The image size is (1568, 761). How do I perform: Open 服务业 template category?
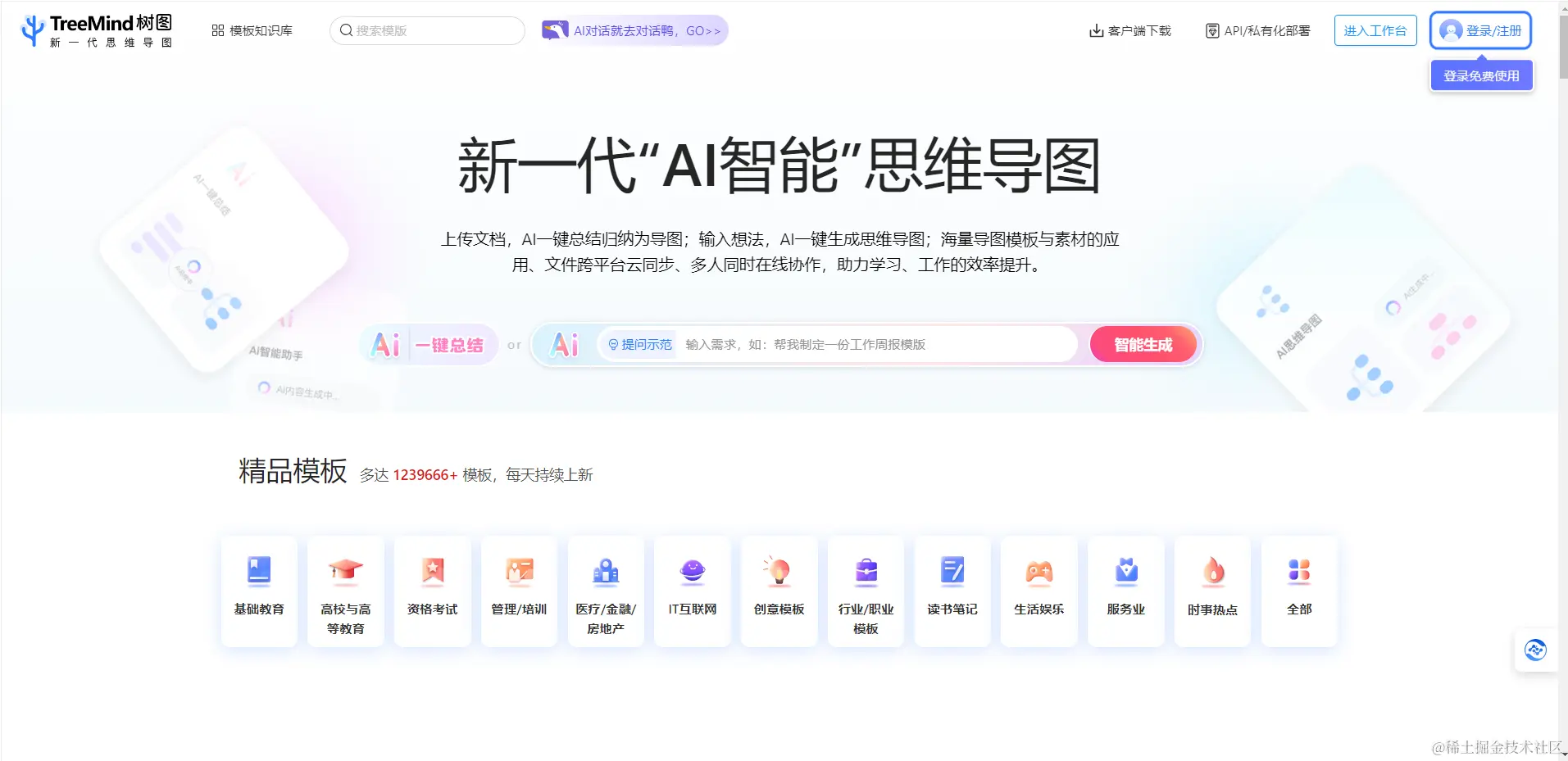click(1126, 591)
